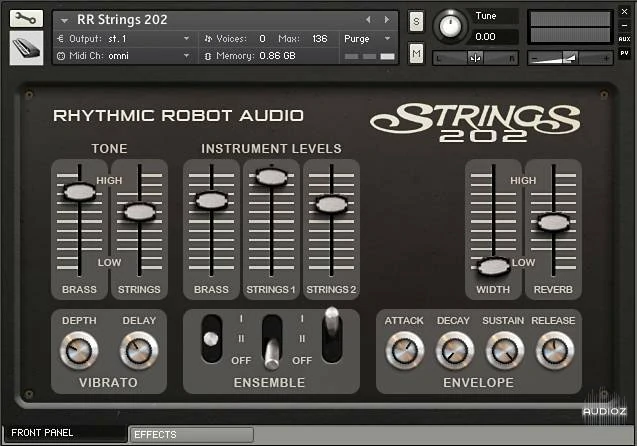Click the keyboard instrument thumbnail
This screenshot has height=446, width=637.
(x=26, y=48)
